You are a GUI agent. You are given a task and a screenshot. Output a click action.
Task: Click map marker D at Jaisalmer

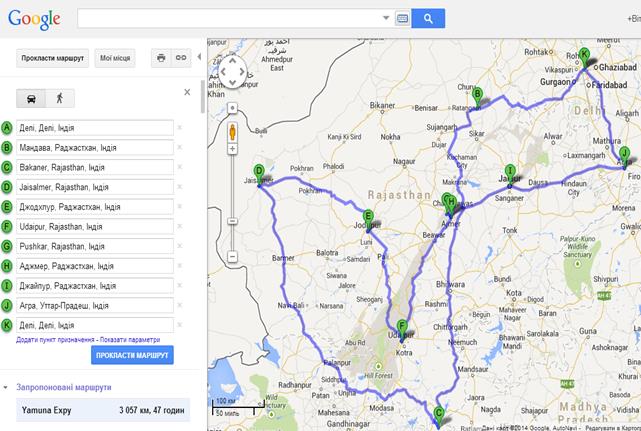259,175
